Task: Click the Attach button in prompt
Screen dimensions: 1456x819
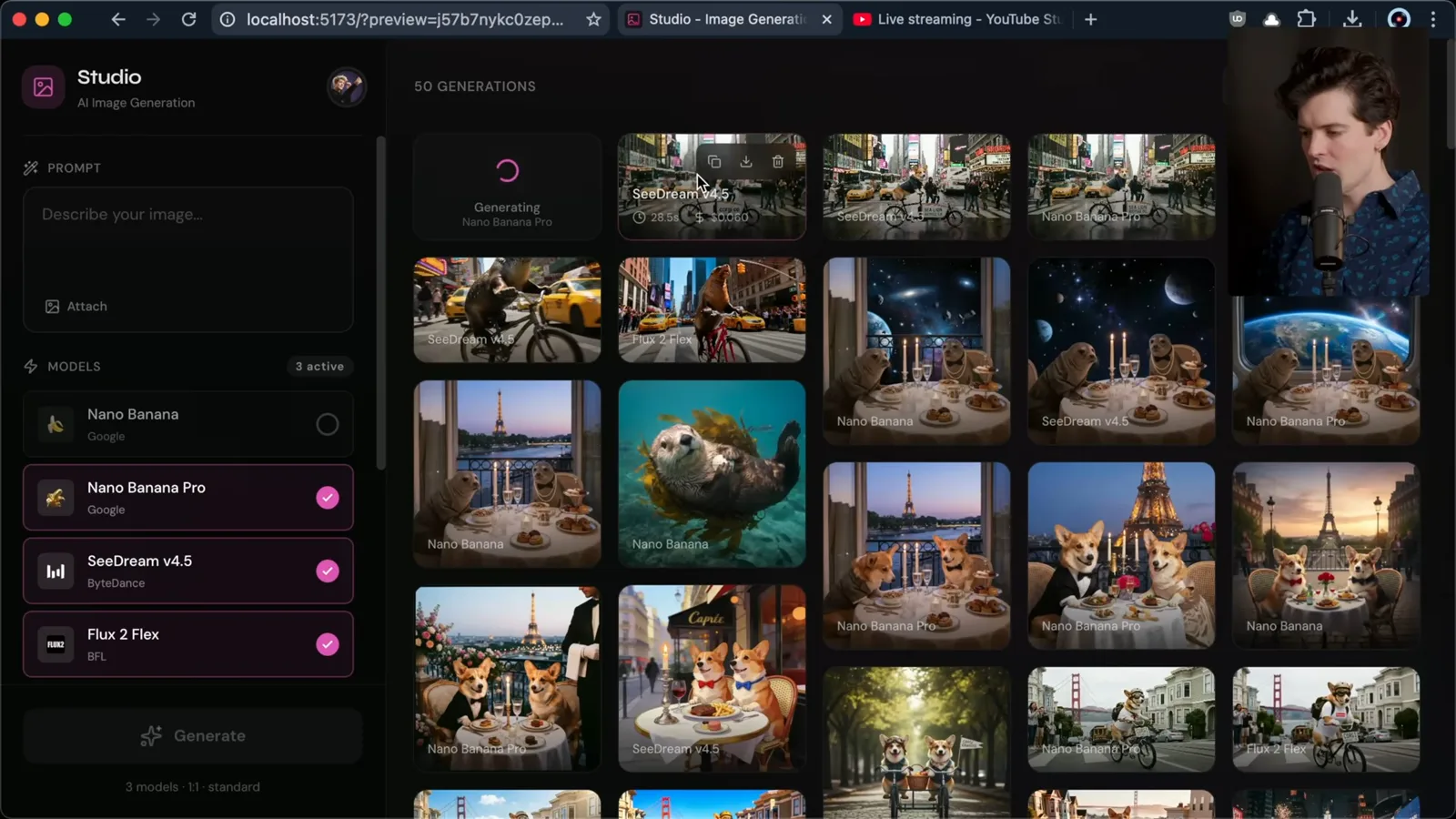Action: [76, 307]
